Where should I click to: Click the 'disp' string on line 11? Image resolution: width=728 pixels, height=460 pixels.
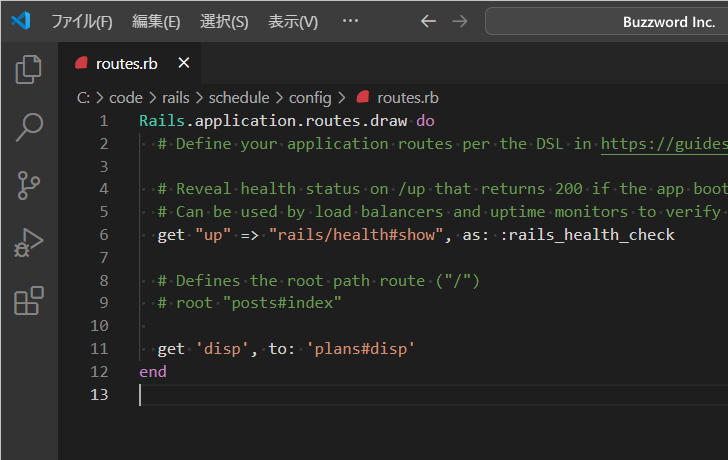pyautogui.click(x=222, y=349)
